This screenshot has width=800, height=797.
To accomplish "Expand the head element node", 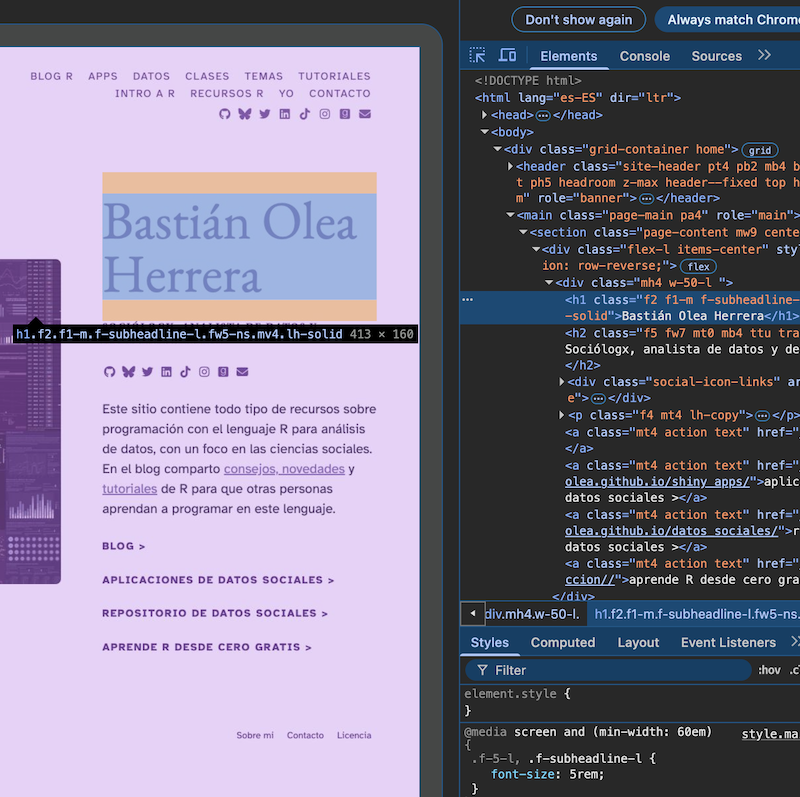I will coord(484,115).
